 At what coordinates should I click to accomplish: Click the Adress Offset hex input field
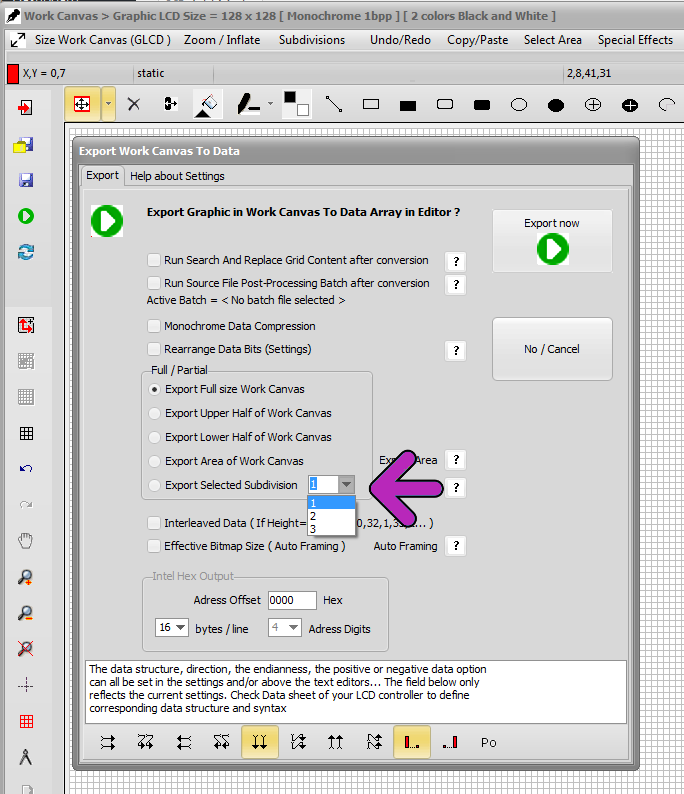[292, 600]
